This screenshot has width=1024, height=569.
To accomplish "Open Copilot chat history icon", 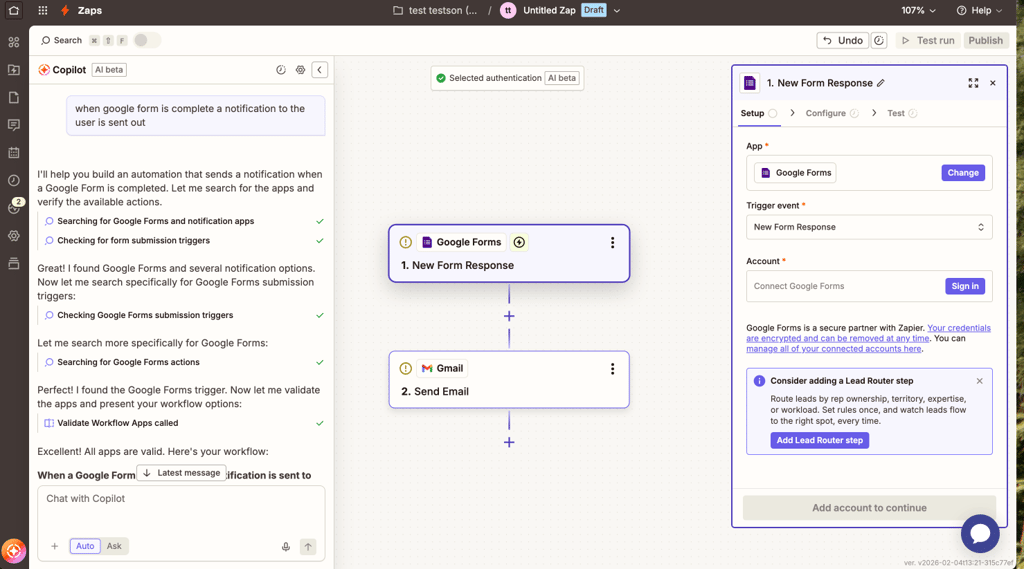I will 281,70.
